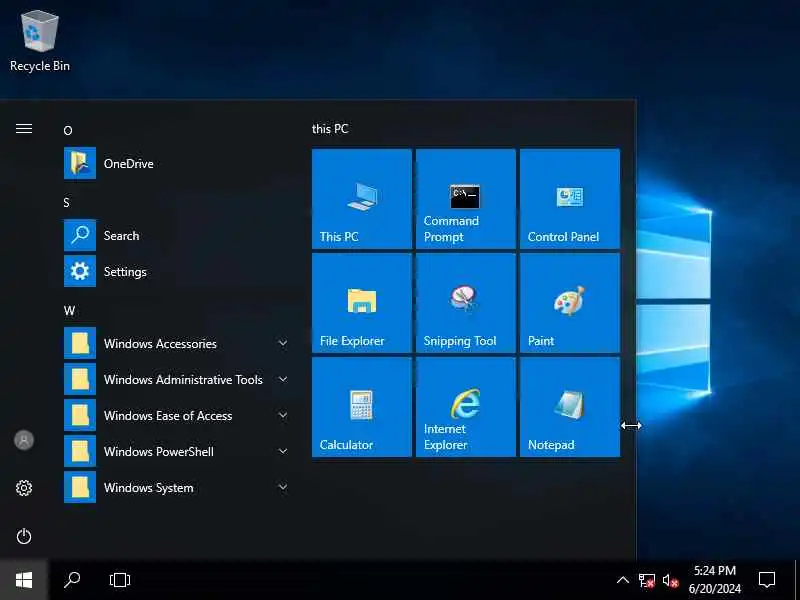Click the Windows PowerShell folder icon

click(x=80, y=452)
